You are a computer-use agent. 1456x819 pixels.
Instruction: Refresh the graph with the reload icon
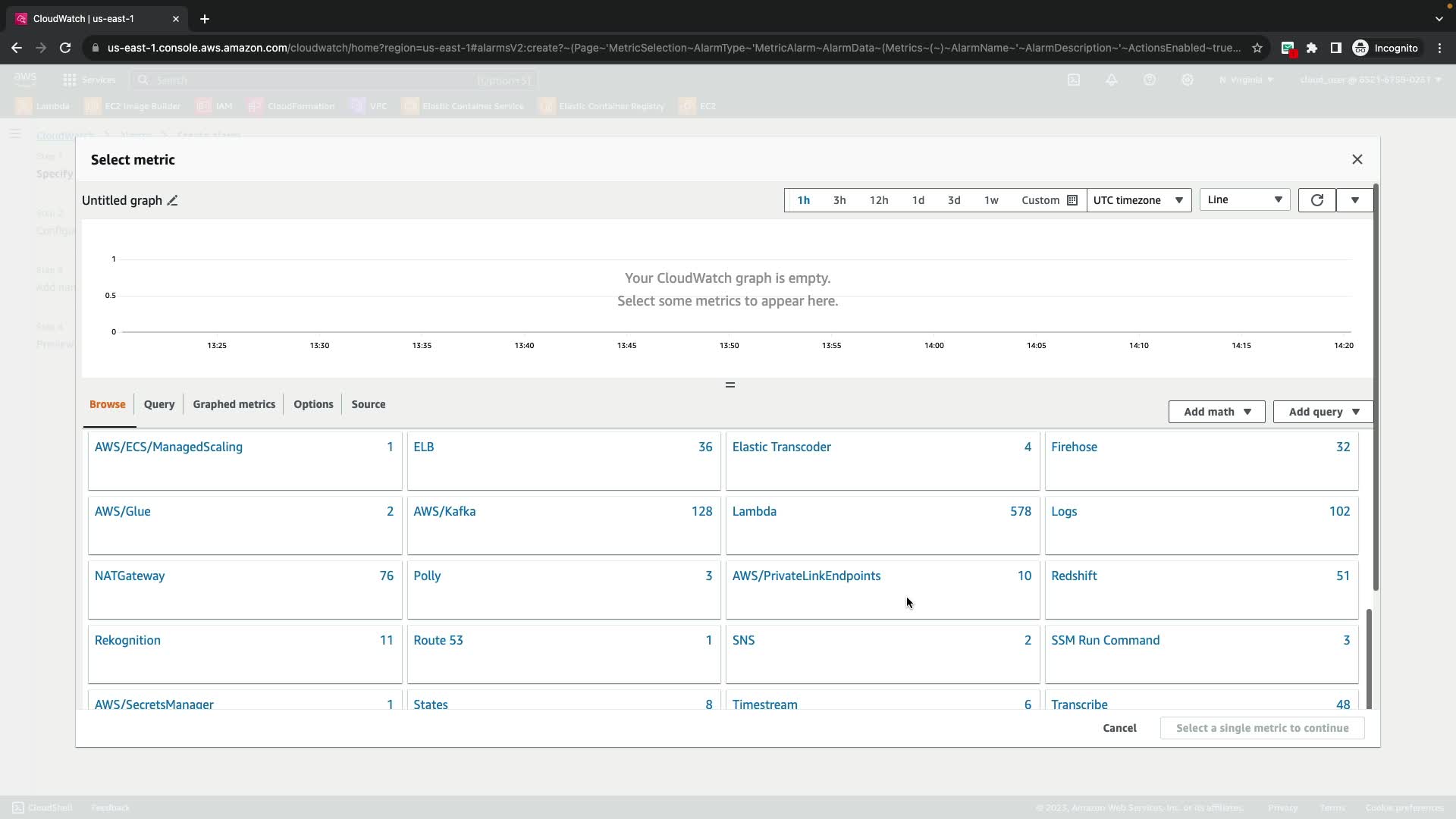click(1316, 200)
